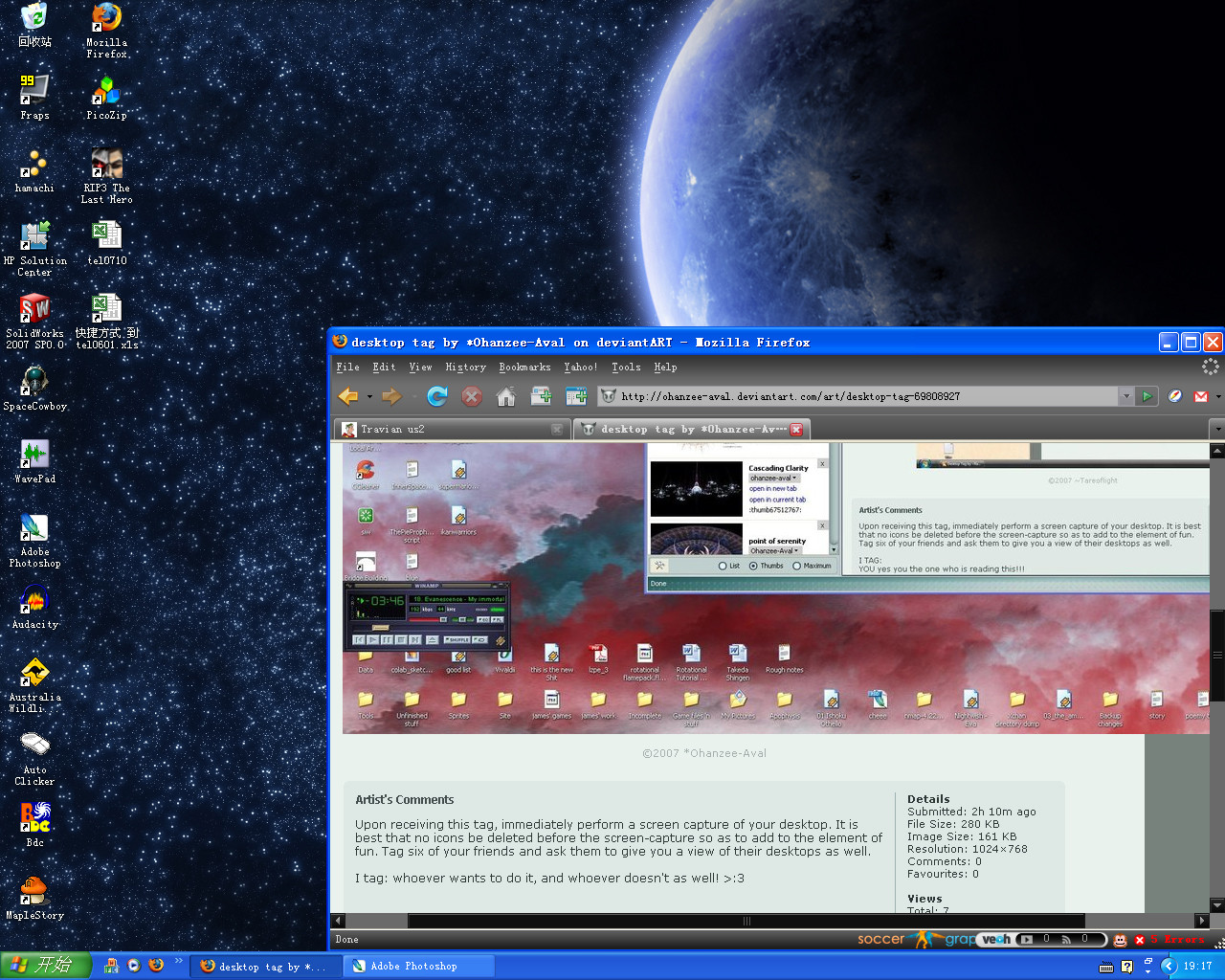The image size is (1225, 980).
Task: Click desktop tag Firefox taskbar button
Action: click(265, 967)
